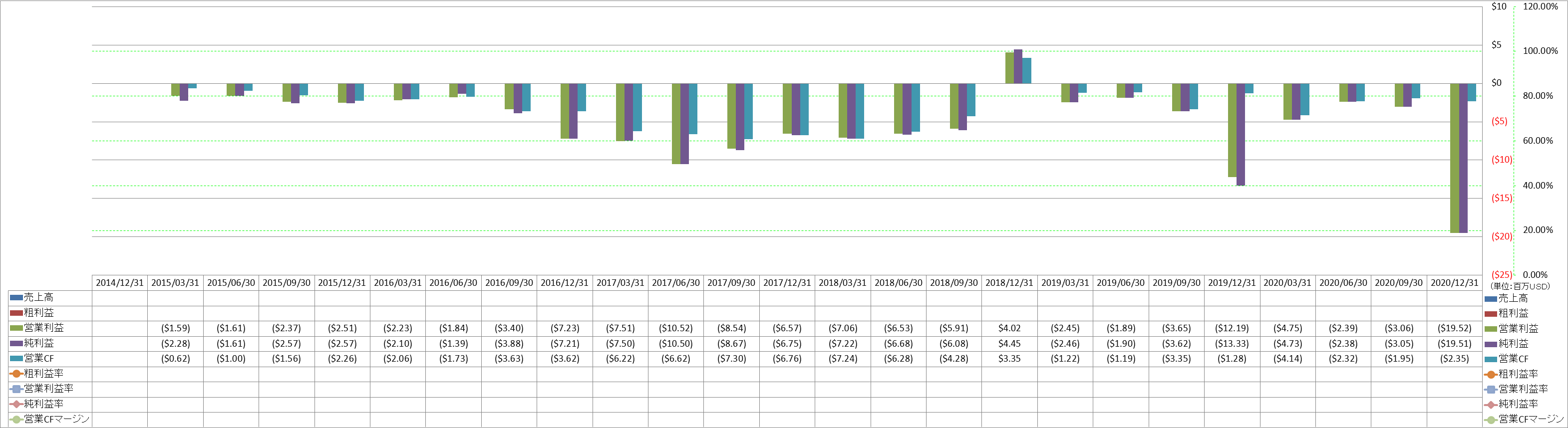Screen dimensions: 1568x428
Task: Select the ($3.40) operating income cell
Action: pyautogui.click(x=509, y=328)
